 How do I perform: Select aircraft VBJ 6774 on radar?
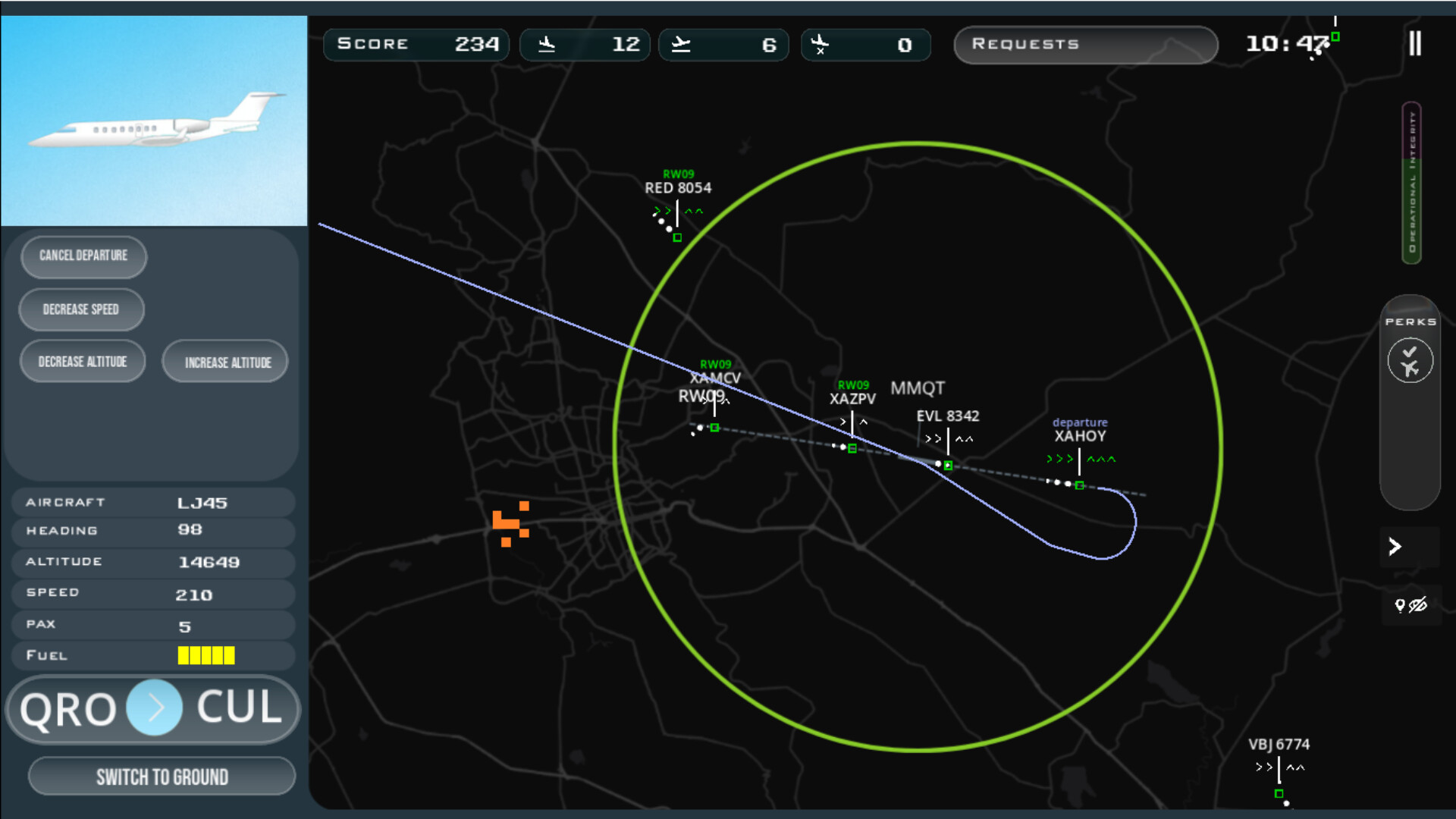point(1279,793)
